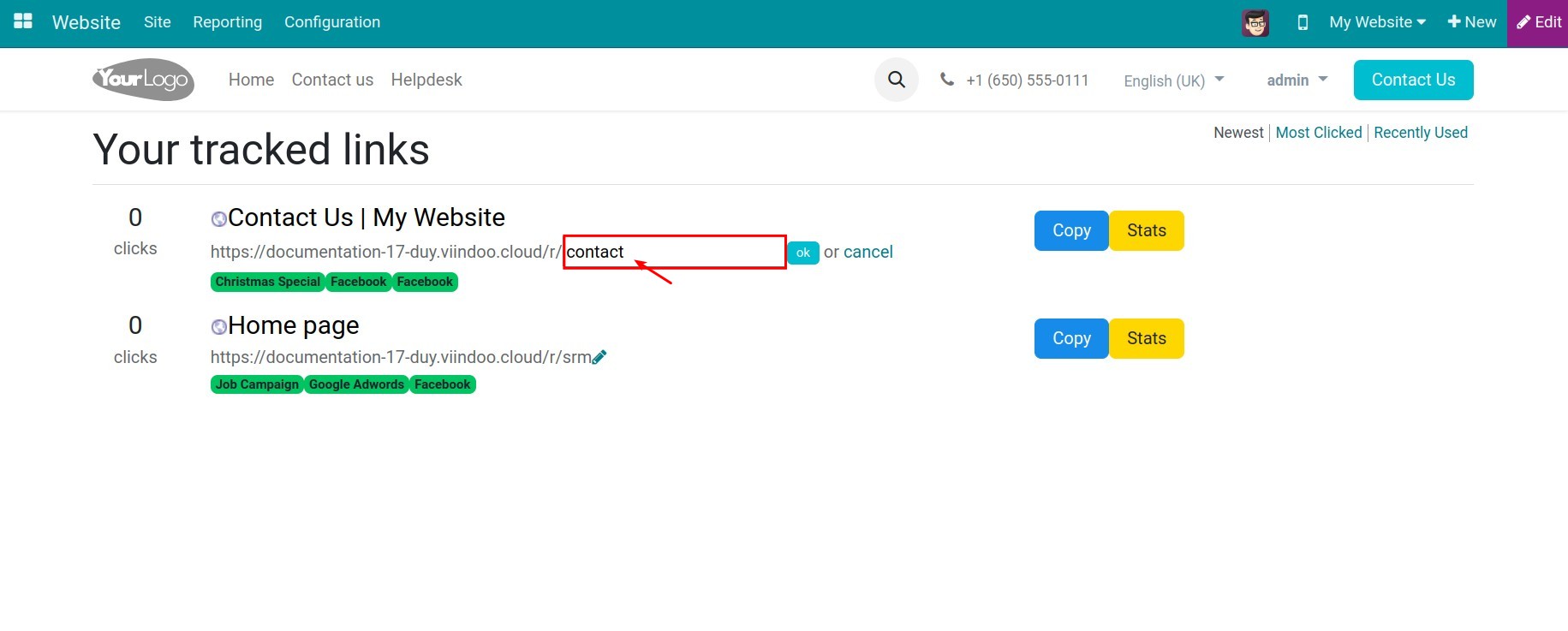The image size is (1568, 631).
Task: Click the Christmas Special tag
Action: click(268, 282)
